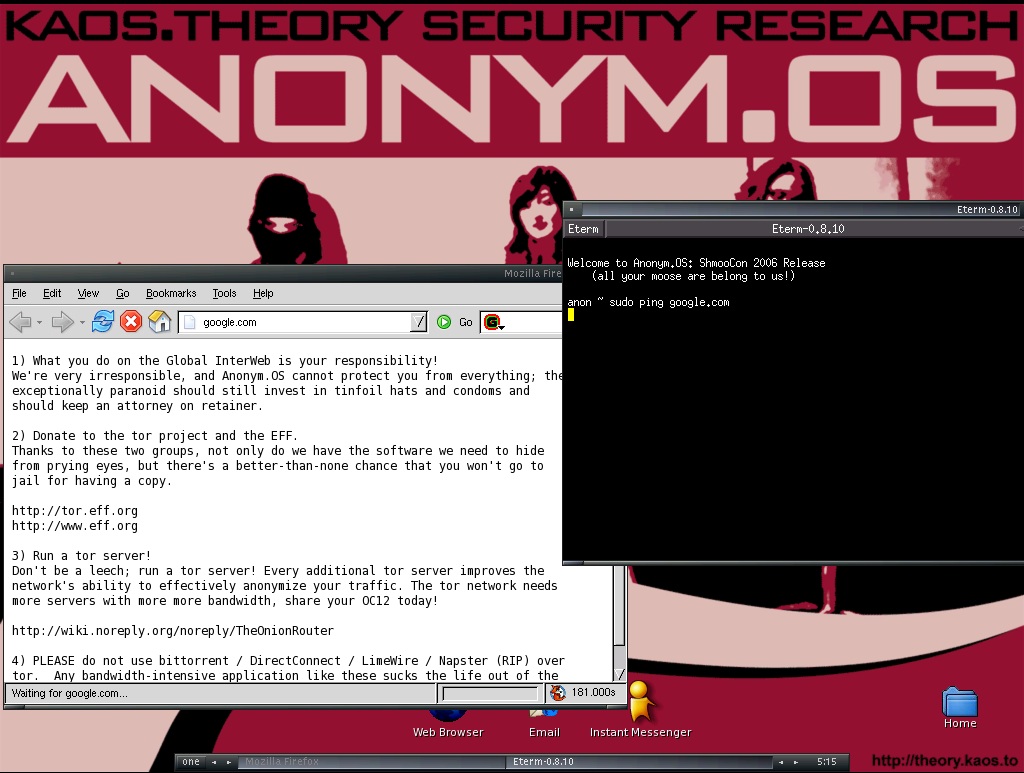Open the Back history dropdown arrow

(x=40, y=323)
